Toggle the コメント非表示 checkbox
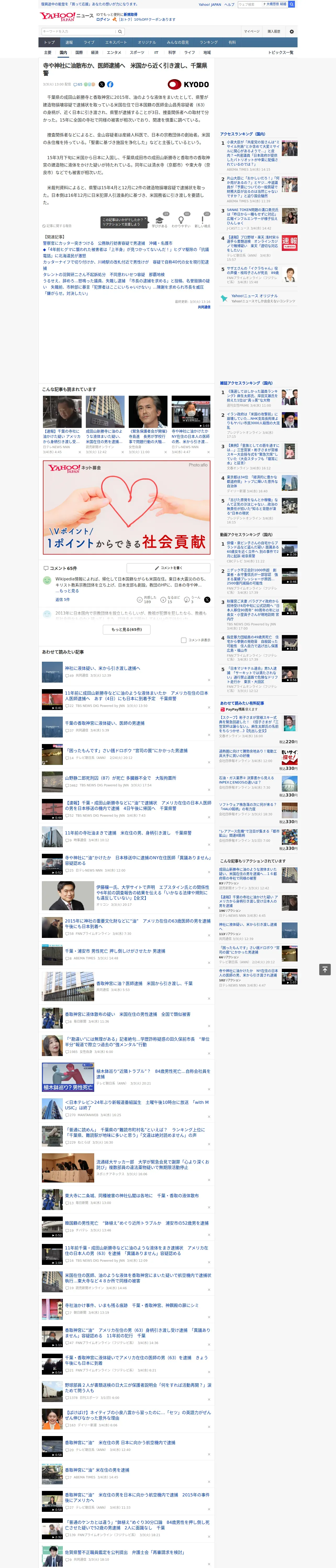Image resolution: width=336 pixels, height=1568 pixels. coord(183,640)
